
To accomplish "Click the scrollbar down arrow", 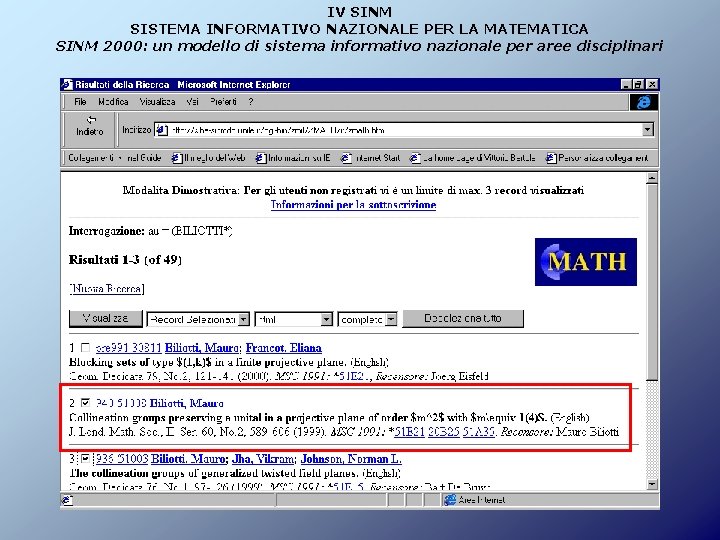I will pyautogui.click(x=652, y=484).
